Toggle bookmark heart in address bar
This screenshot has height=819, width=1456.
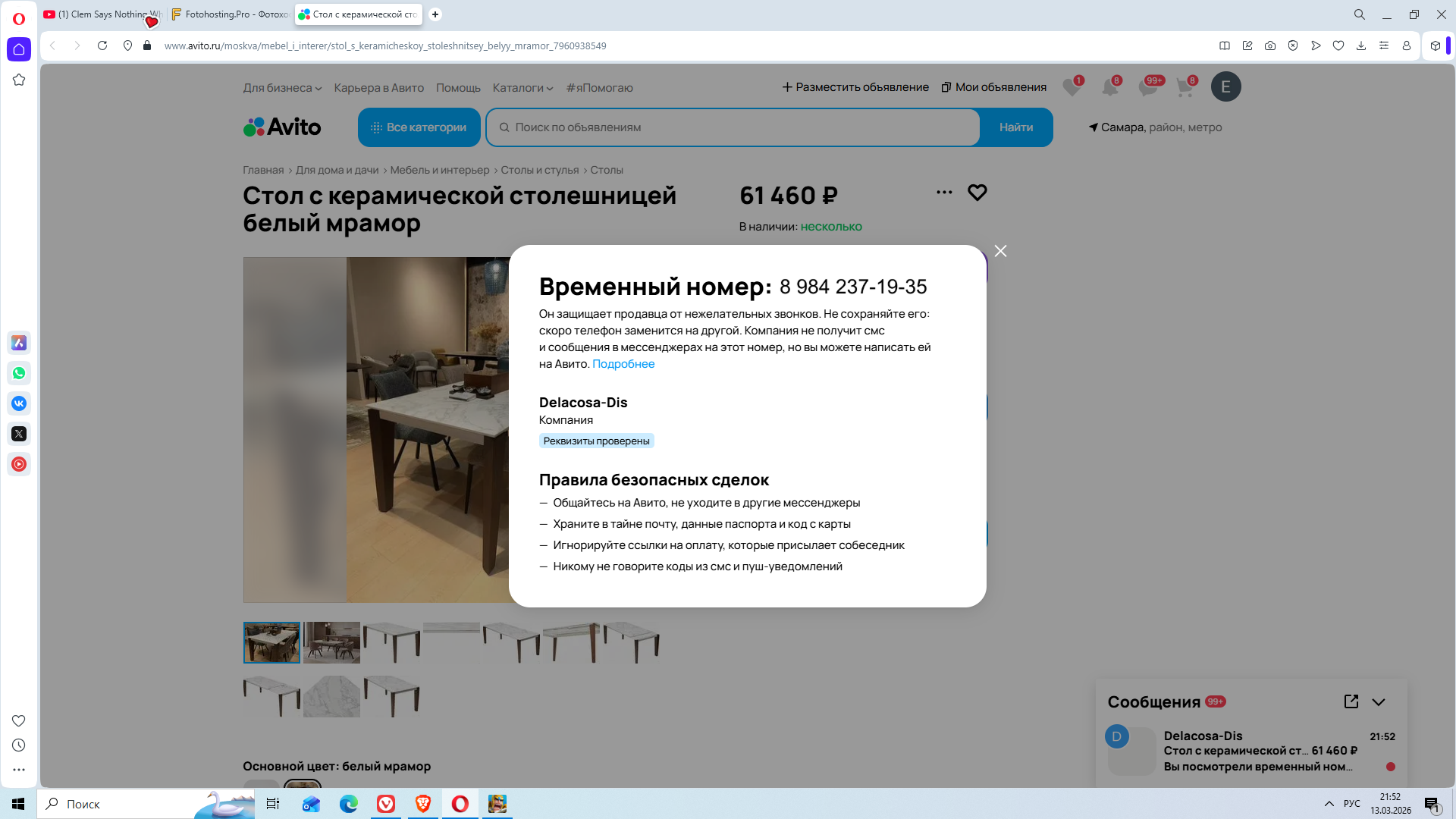tap(1338, 45)
